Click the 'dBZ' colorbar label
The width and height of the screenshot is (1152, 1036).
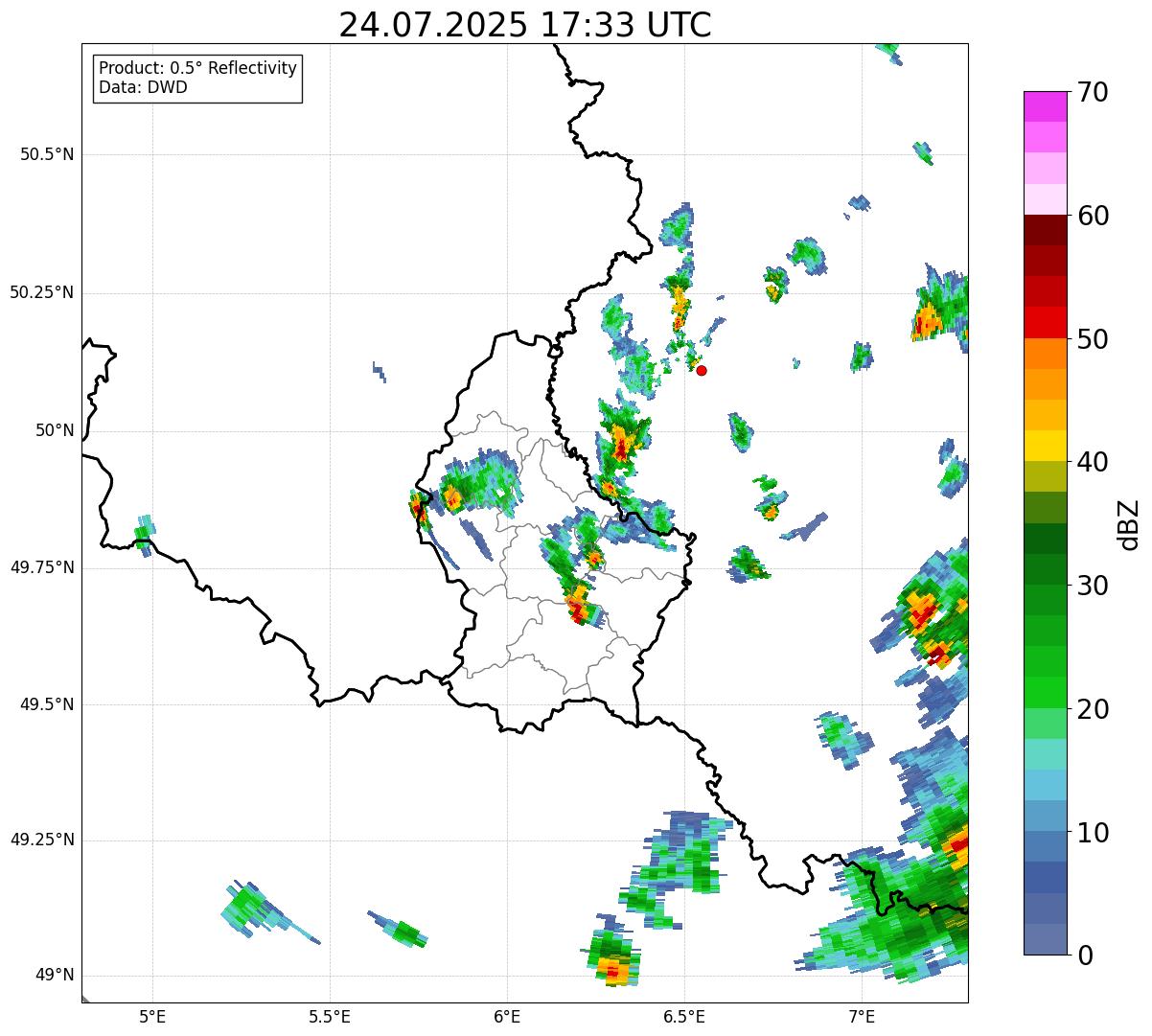tap(1128, 524)
